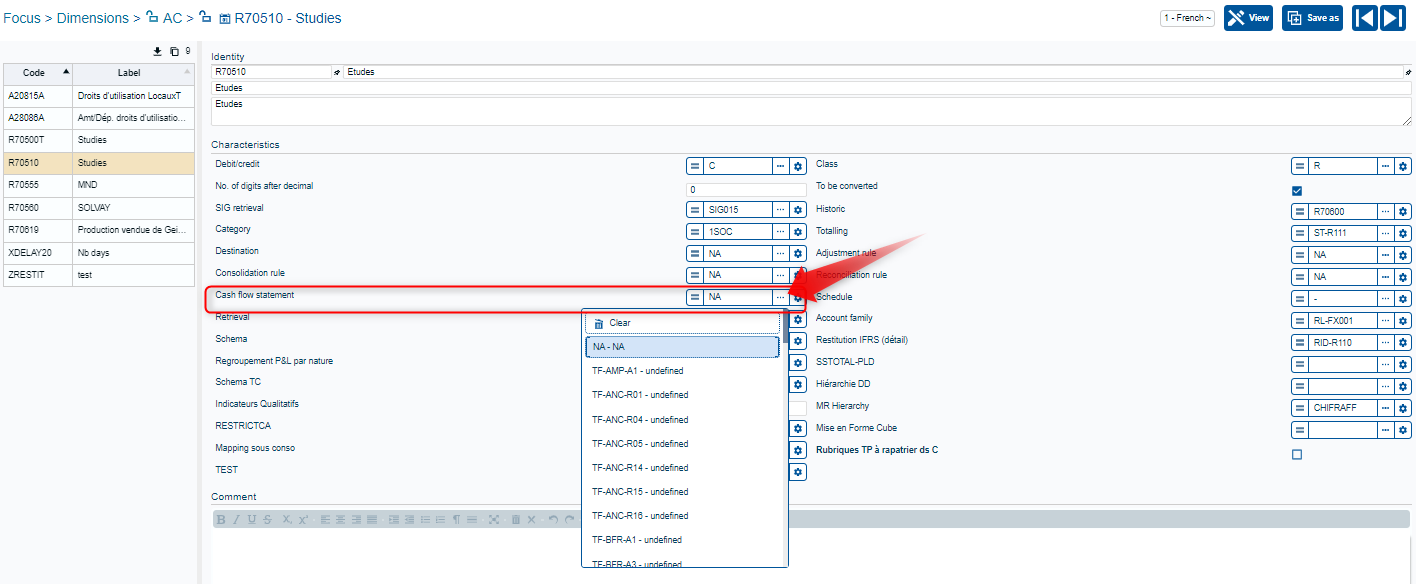Open the 1 - French language dropdown
The image size is (1416, 584).
(1187, 18)
